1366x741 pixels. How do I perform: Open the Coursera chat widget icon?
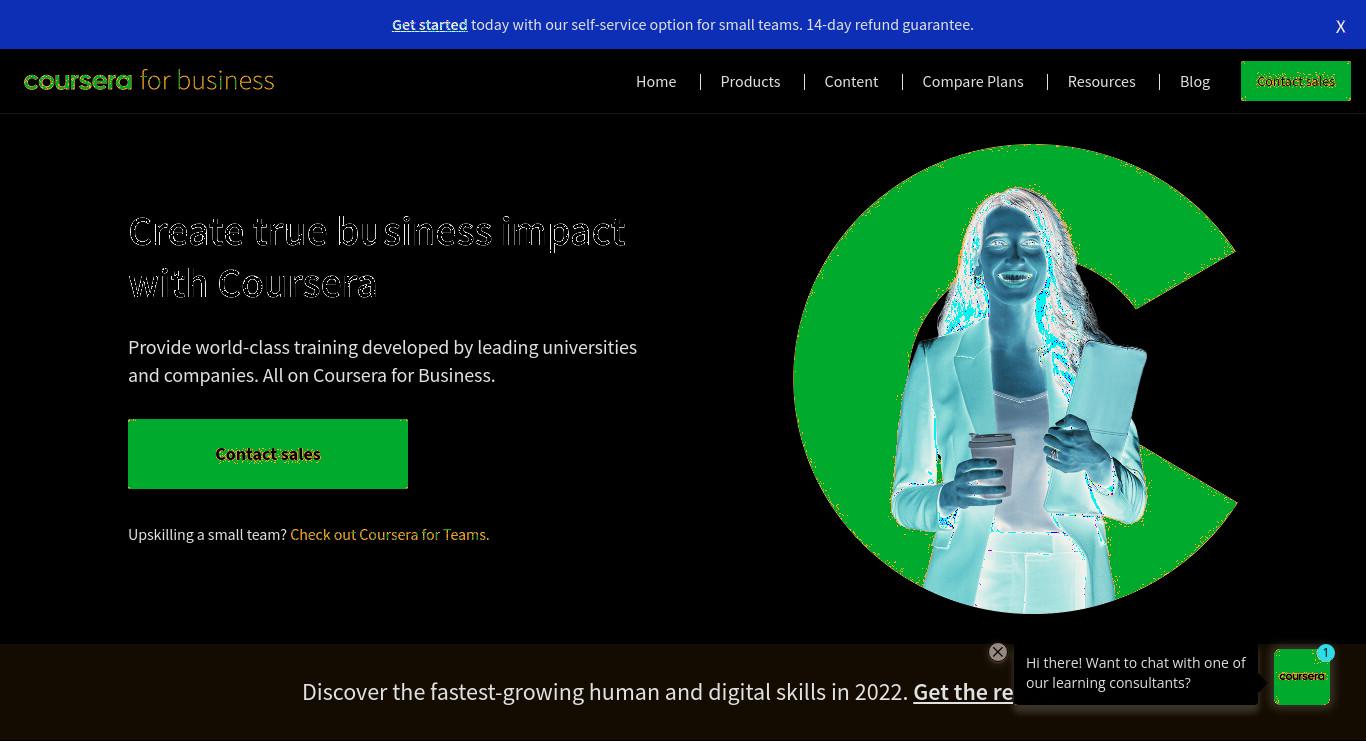tap(1302, 677)
